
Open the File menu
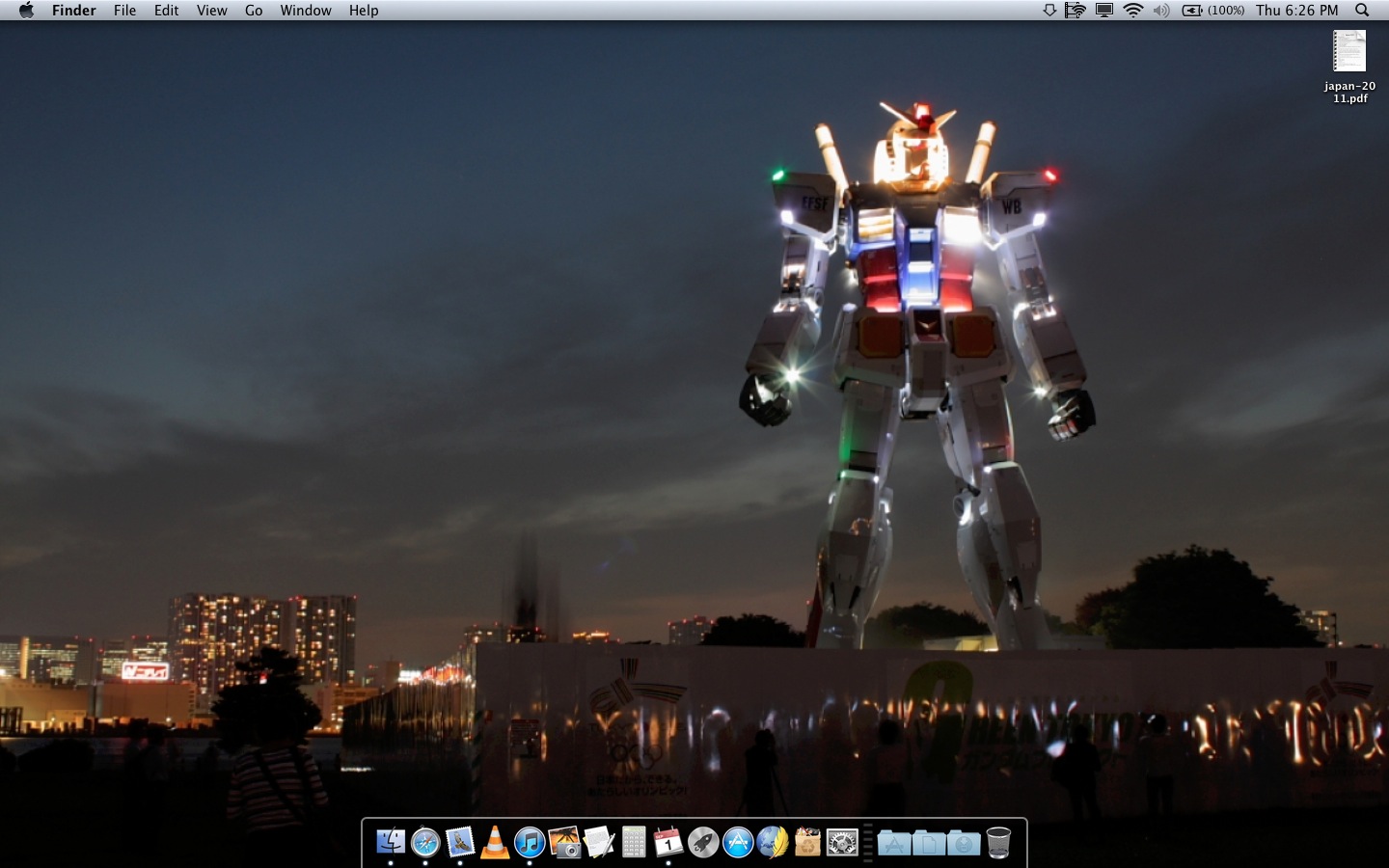pyautogui.click(x=124, y=11)
